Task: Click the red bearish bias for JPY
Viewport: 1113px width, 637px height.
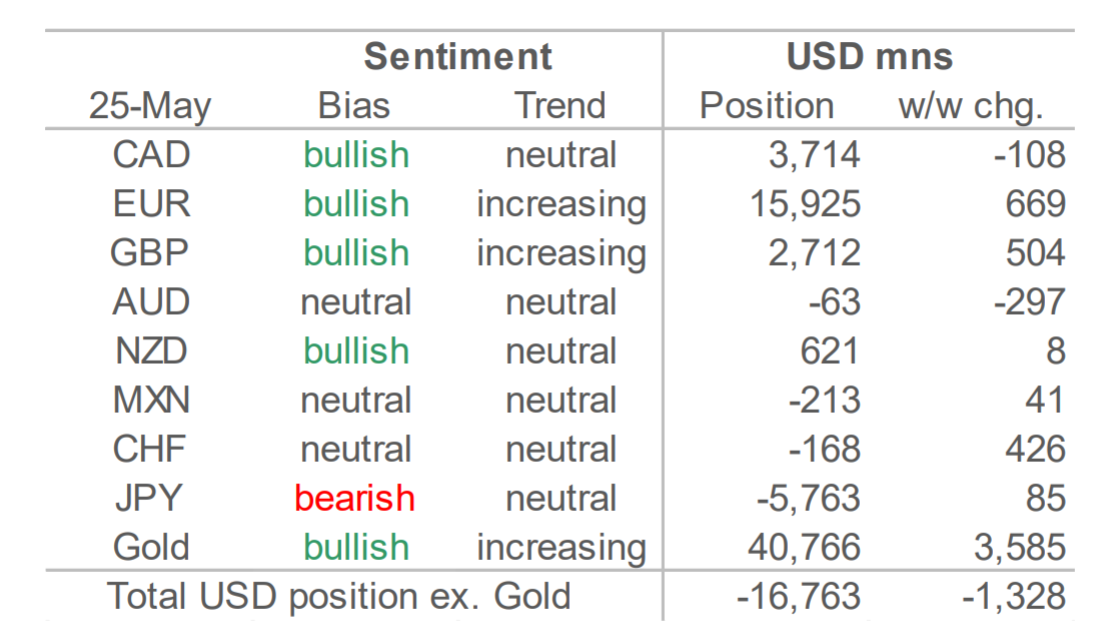Action: 355,498
